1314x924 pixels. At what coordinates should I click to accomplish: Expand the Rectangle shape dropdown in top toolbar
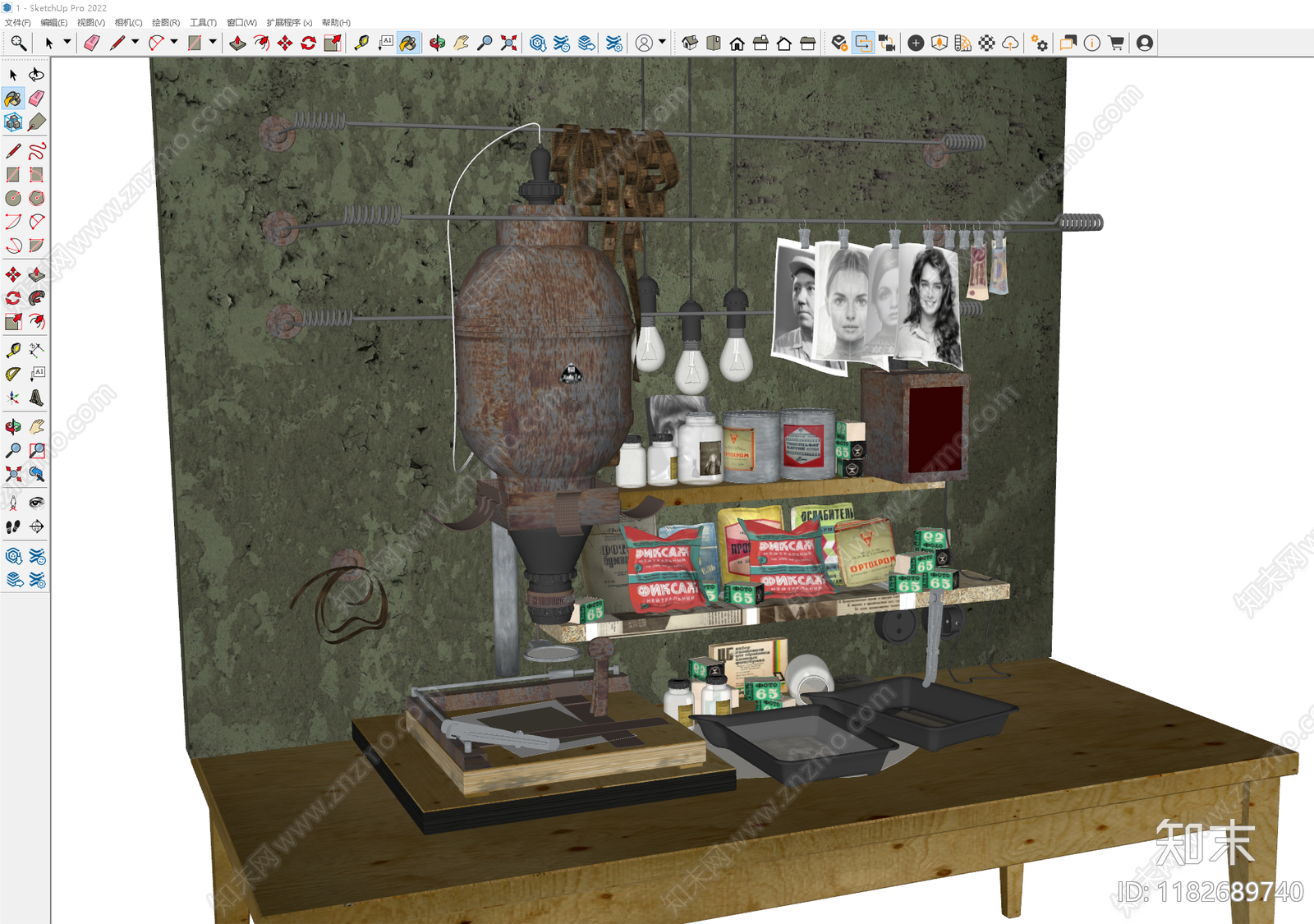(213, 42)
